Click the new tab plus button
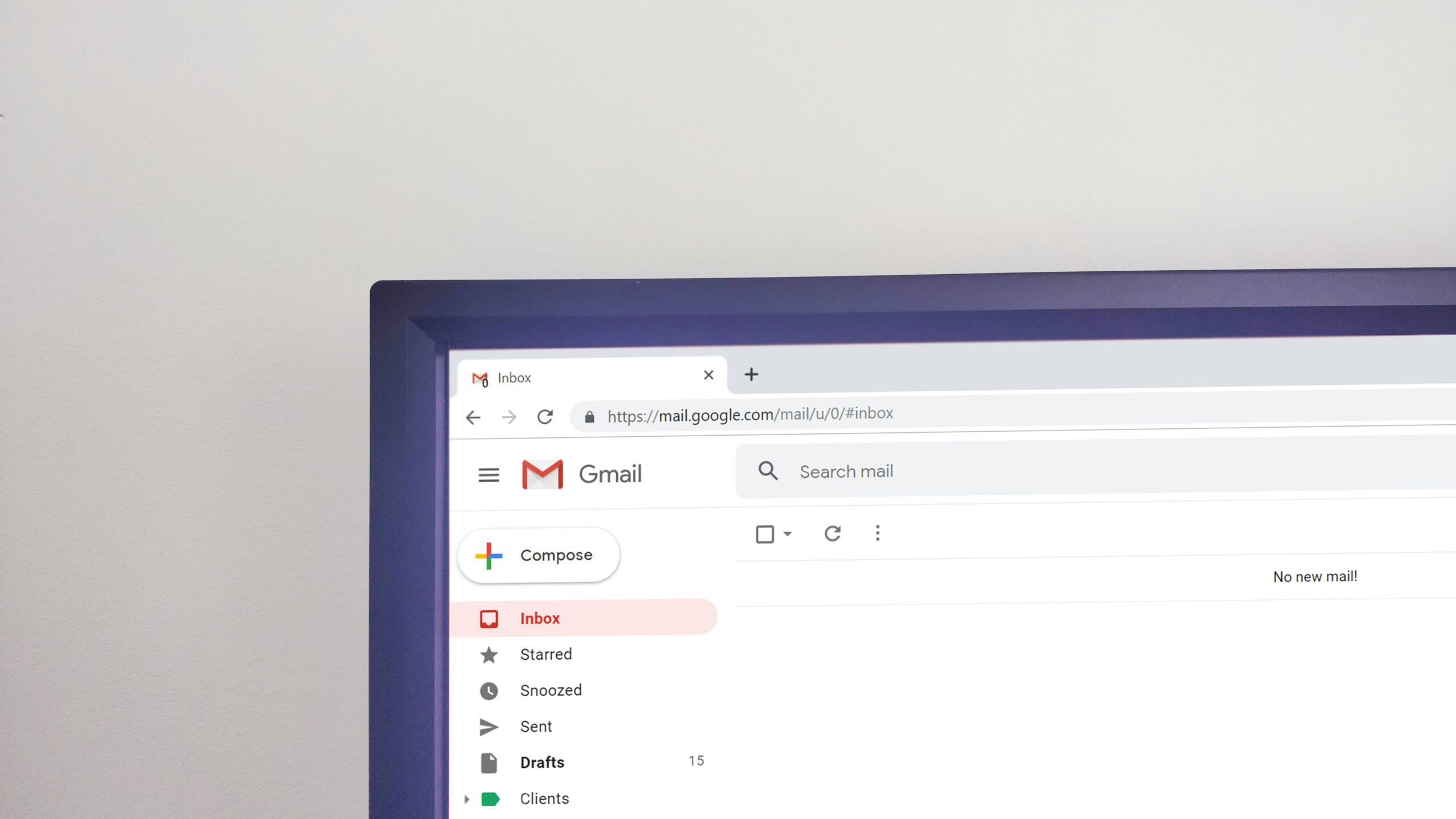The width and height of the screenshot is (1456, 819). (x=751, y=374)
